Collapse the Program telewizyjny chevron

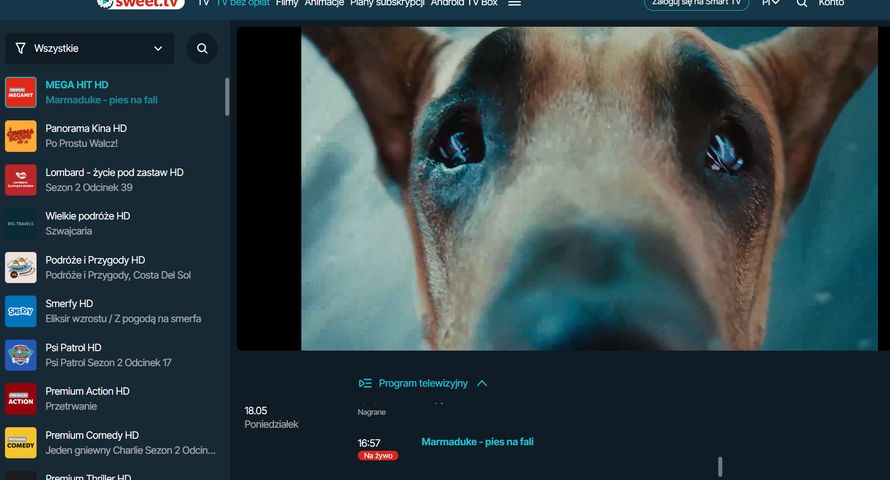point(482,384)
